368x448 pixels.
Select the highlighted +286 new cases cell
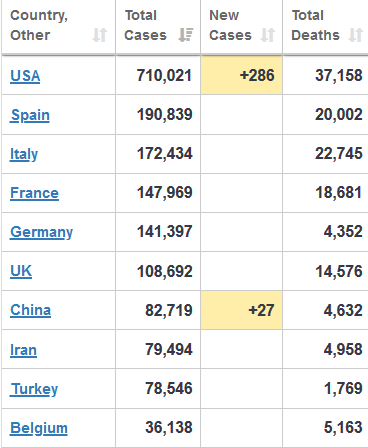click(x=242, y=75)
